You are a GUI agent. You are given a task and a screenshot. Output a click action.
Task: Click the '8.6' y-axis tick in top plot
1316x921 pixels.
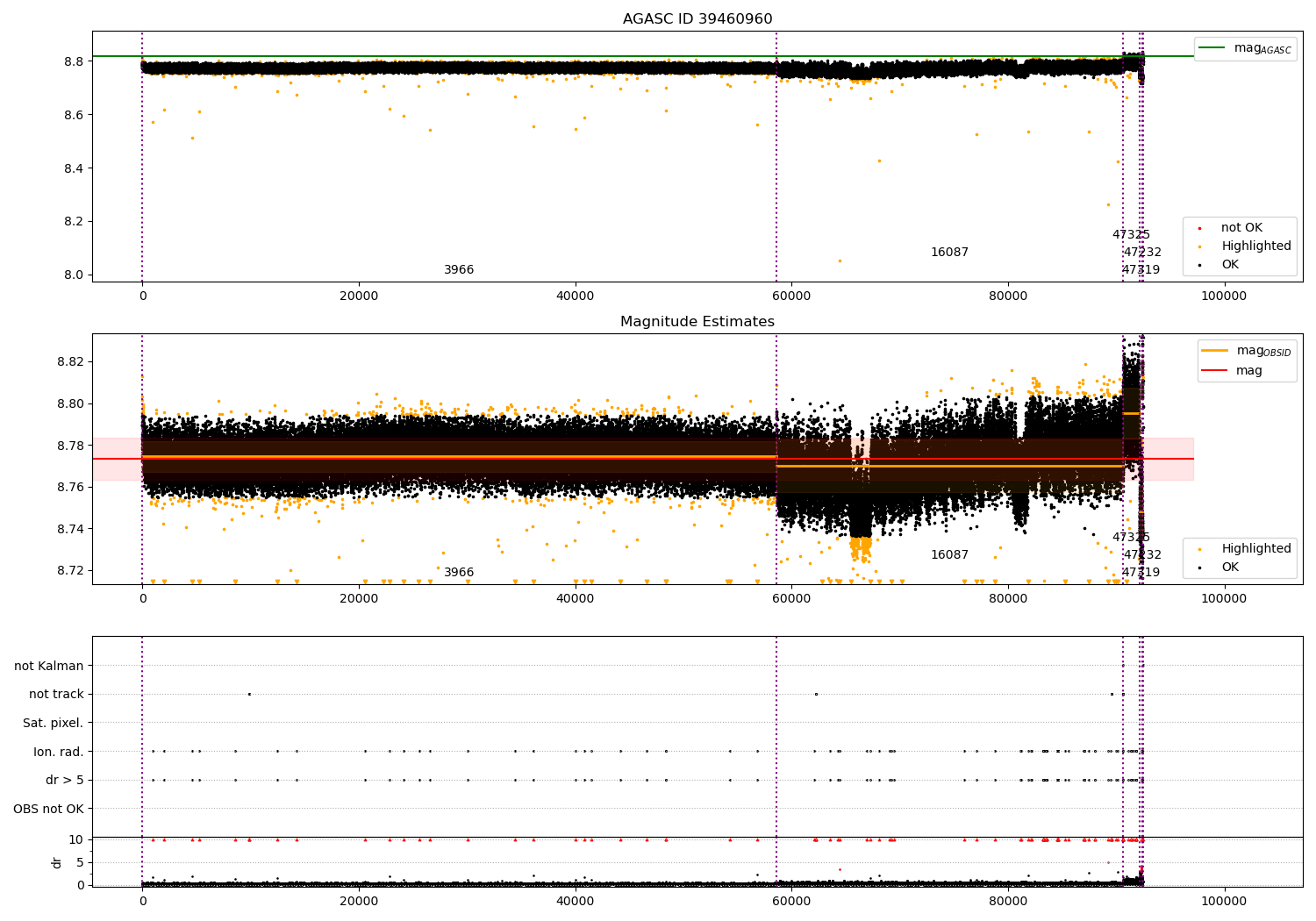(x=74, y=115)
